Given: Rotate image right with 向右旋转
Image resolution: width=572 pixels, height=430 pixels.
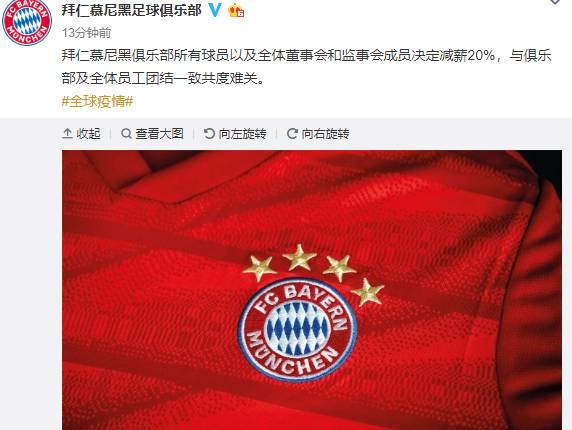Looking at the screenshot, I should point(318,134).
